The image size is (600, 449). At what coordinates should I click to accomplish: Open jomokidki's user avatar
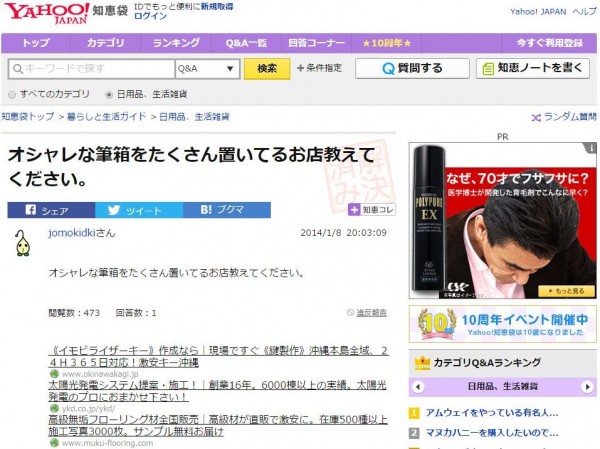coord(22,245)
